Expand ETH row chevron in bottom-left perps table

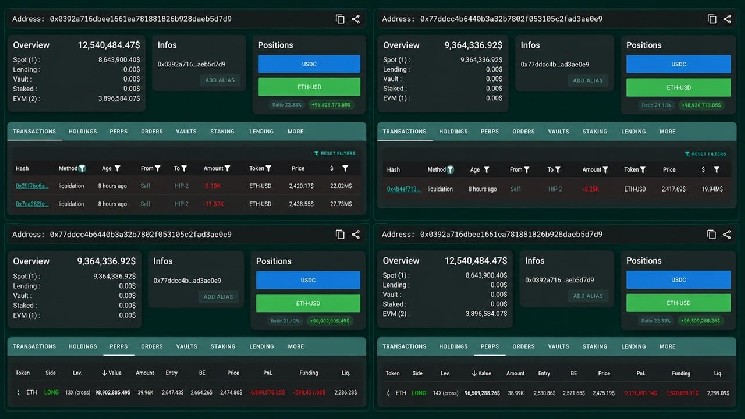click(19, 392)
